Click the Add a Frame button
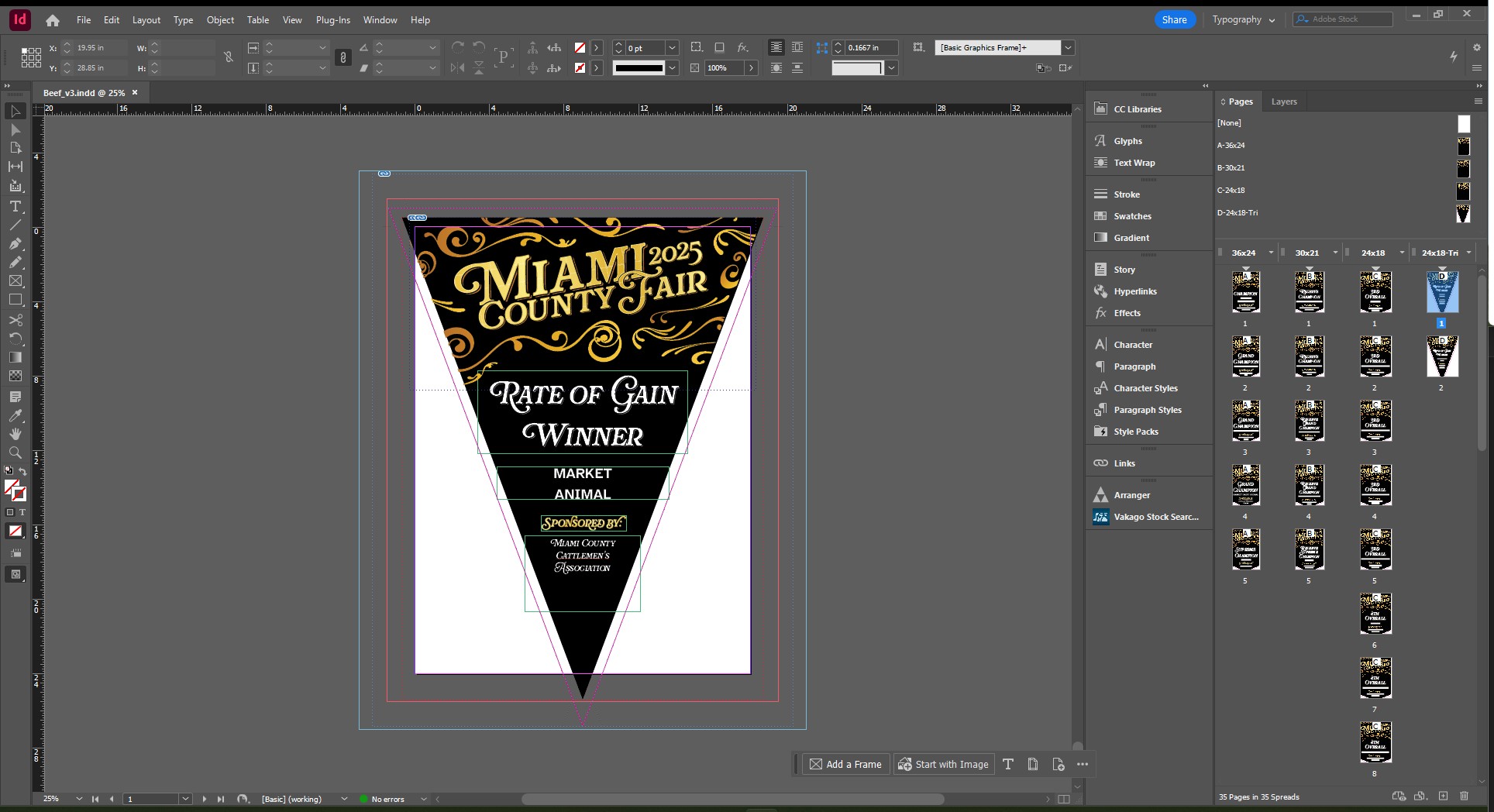 click(845, 764)
